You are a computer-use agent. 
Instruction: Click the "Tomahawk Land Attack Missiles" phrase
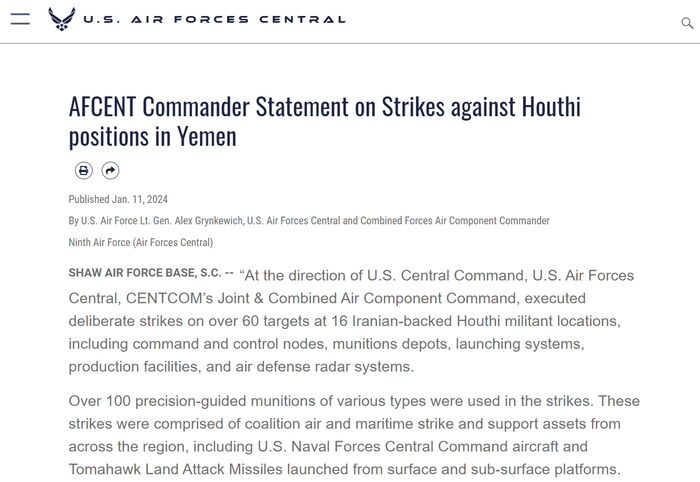pyautogui.click(x=166, y=469)
